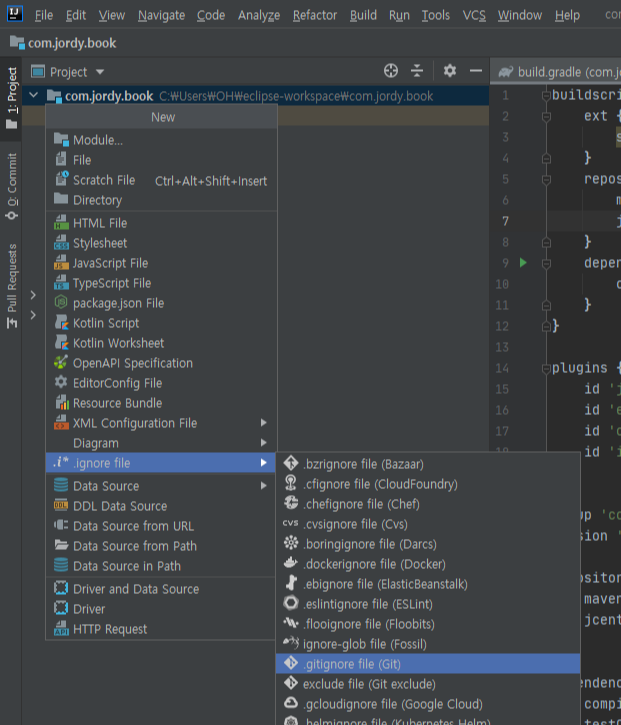Open the Commit side tool window
Viewport: 621px width, 725px height.
pos(11,186)
